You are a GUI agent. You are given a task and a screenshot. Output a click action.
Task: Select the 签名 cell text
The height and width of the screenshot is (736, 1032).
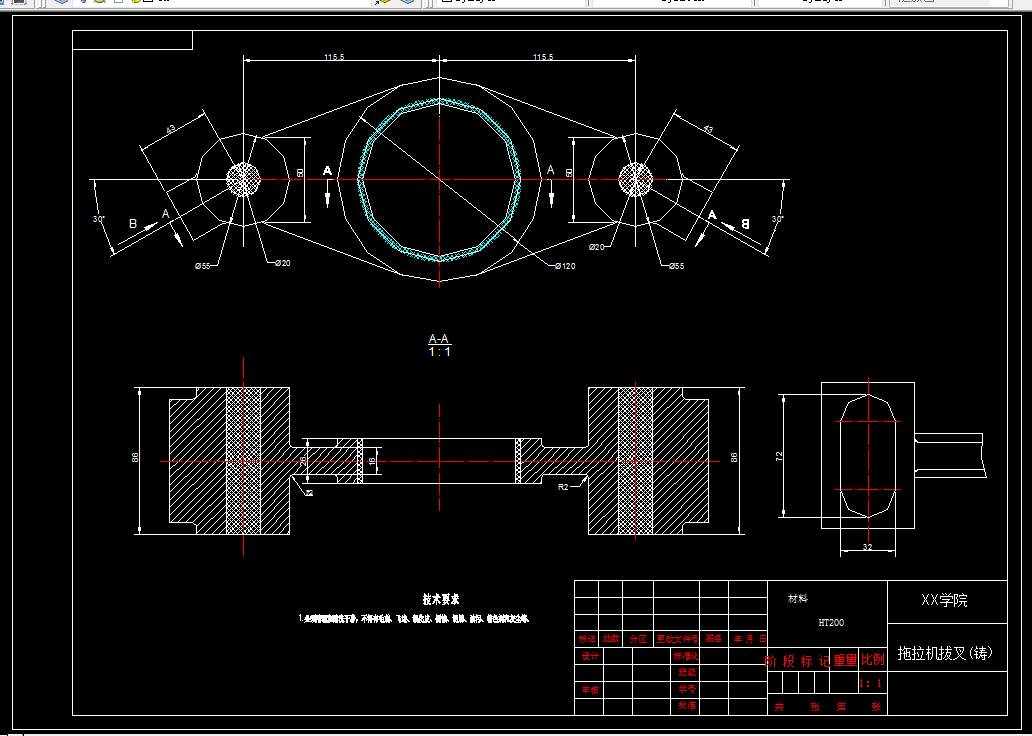pos(713,639)
